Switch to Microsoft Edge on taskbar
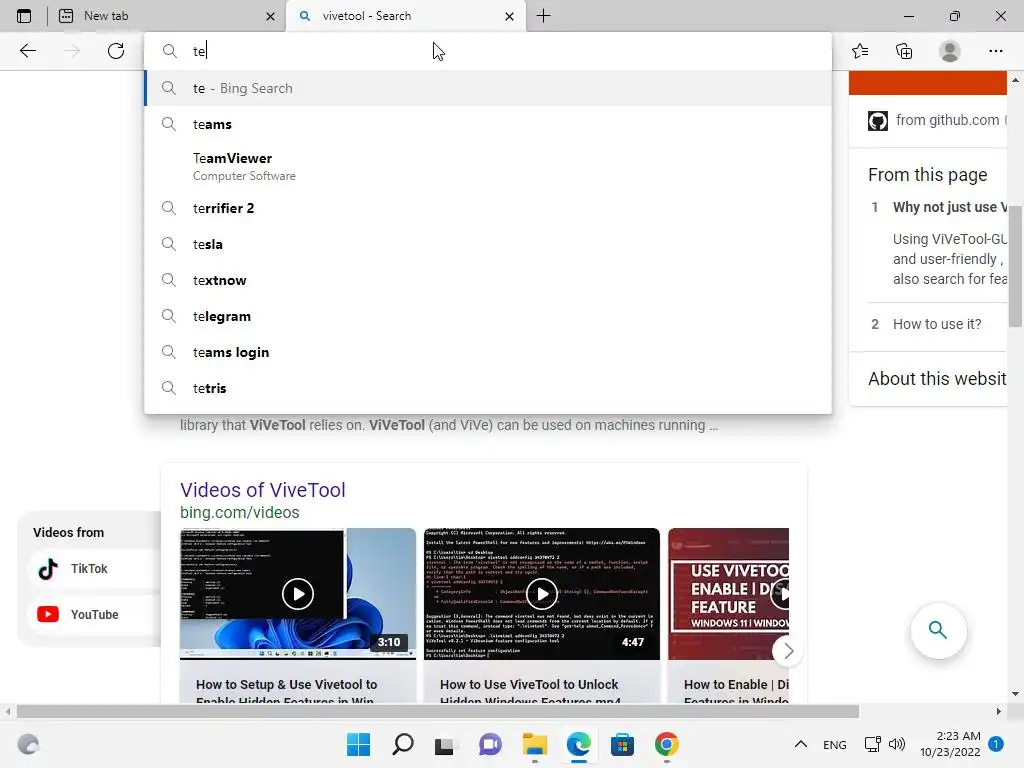The image size is (1024, 768). [x=579, y=744]
